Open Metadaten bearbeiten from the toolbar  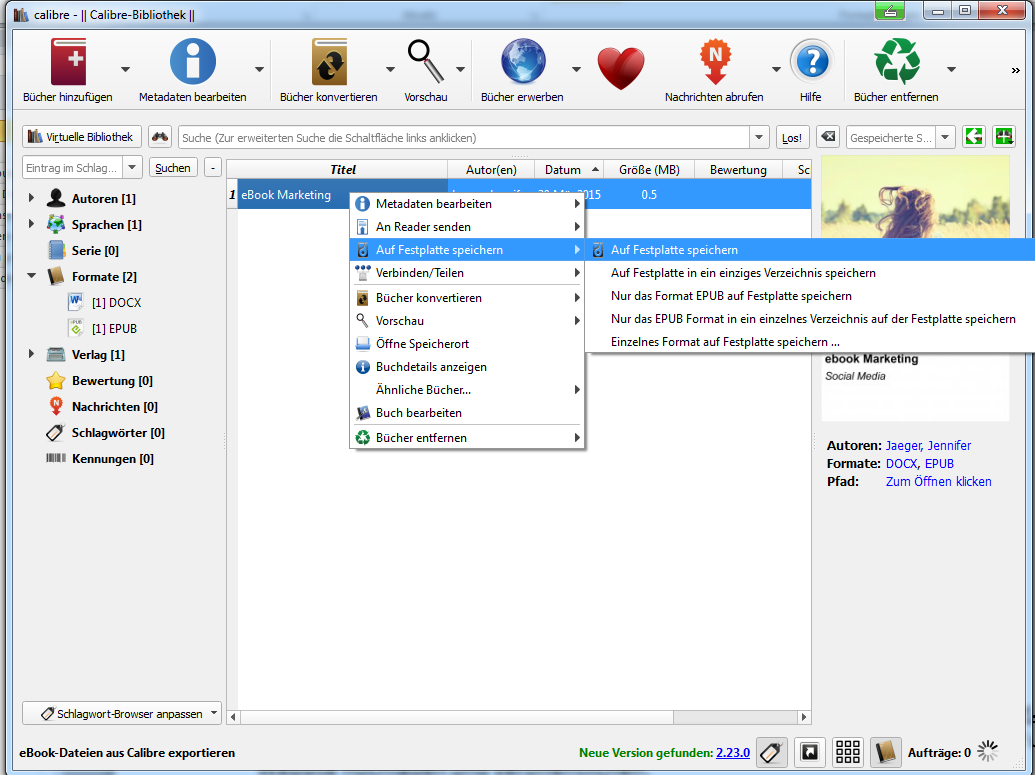point(192,63)
